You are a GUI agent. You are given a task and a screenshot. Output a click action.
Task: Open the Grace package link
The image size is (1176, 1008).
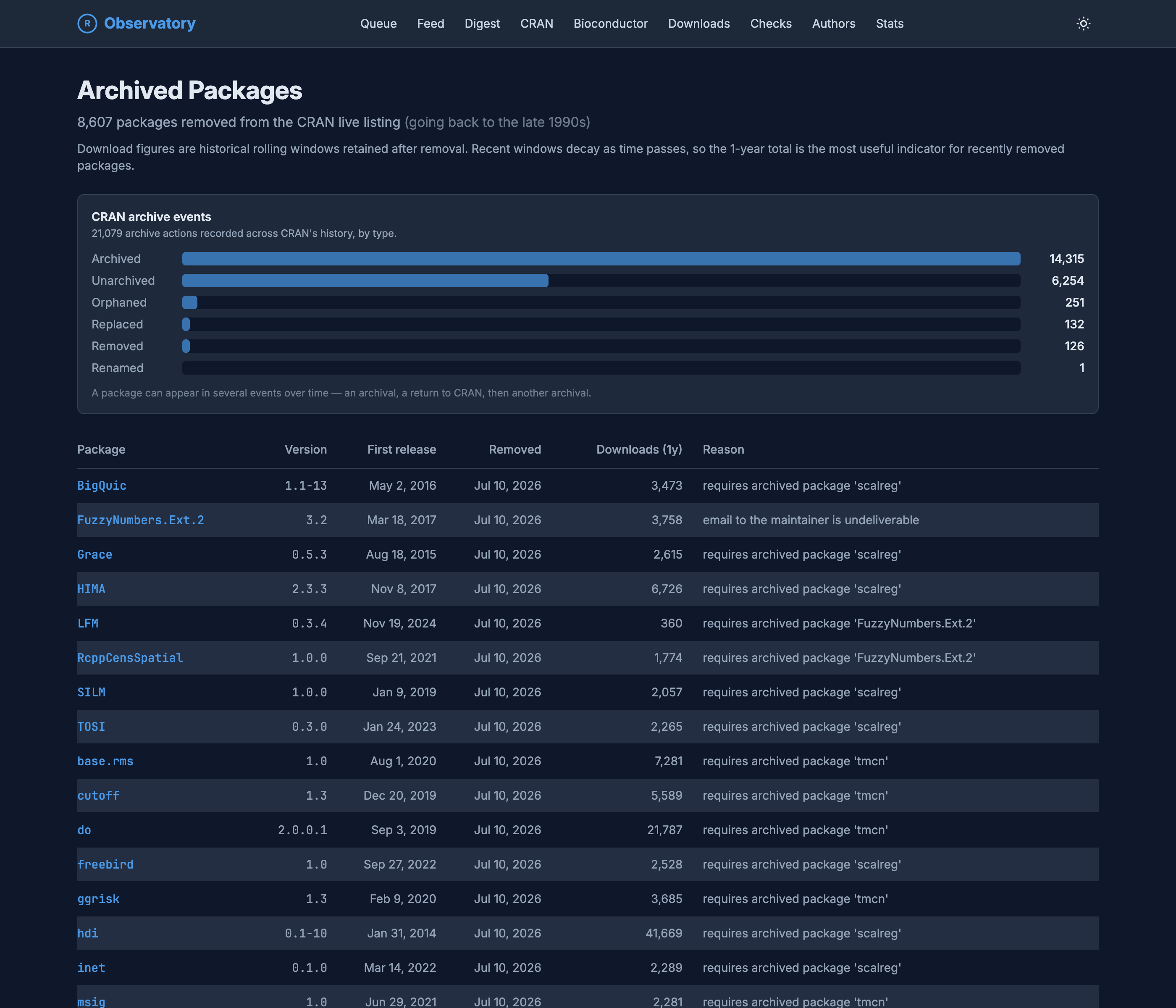click(x=94, y=554)
